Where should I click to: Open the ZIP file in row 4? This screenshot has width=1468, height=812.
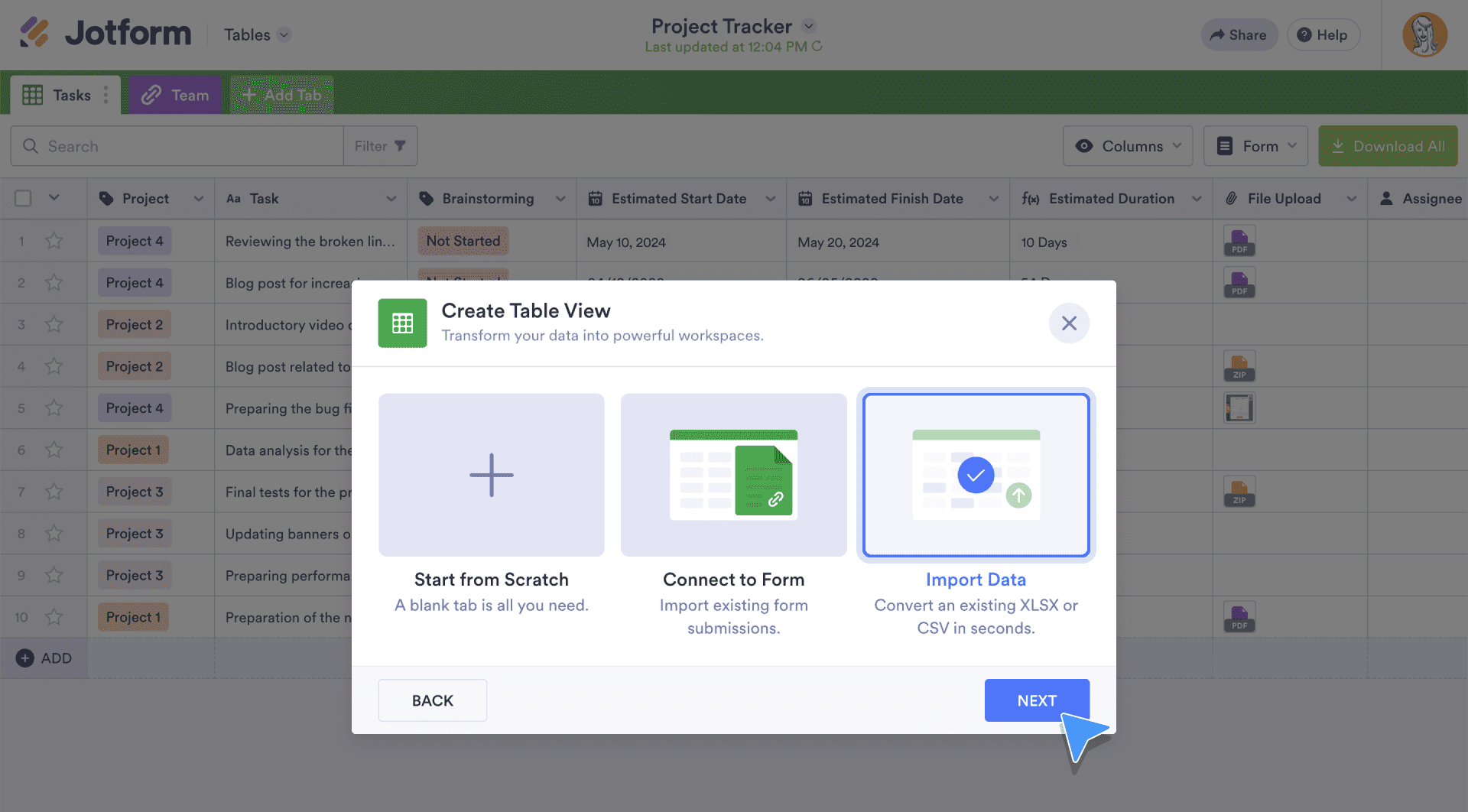[1239, 367]
